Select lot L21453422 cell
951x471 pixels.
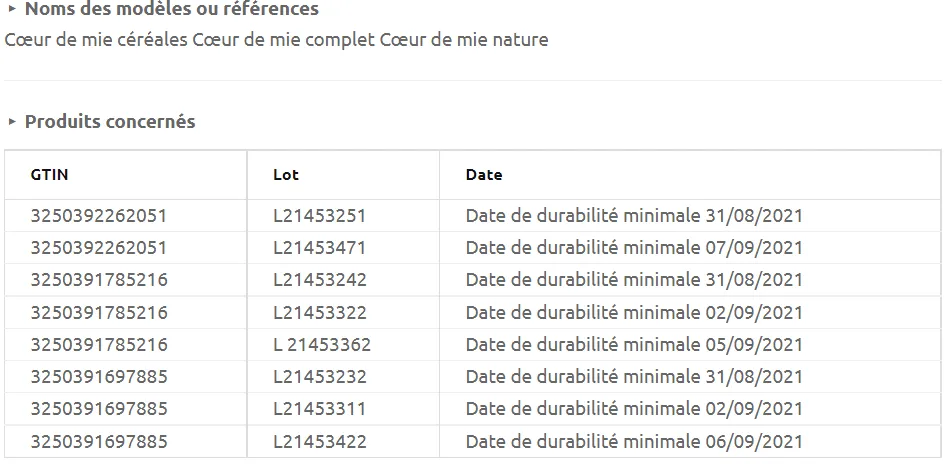point(320,442)
